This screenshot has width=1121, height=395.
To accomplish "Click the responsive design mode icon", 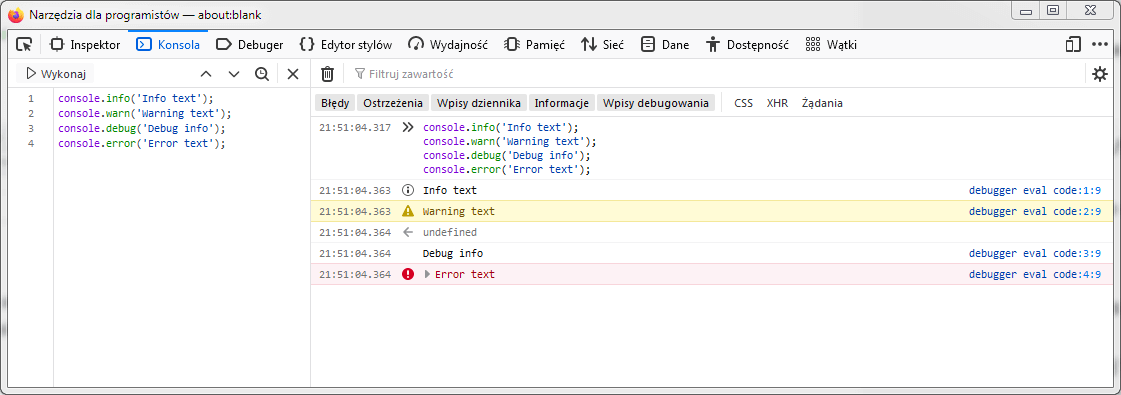I will [x=1073, y=44].
